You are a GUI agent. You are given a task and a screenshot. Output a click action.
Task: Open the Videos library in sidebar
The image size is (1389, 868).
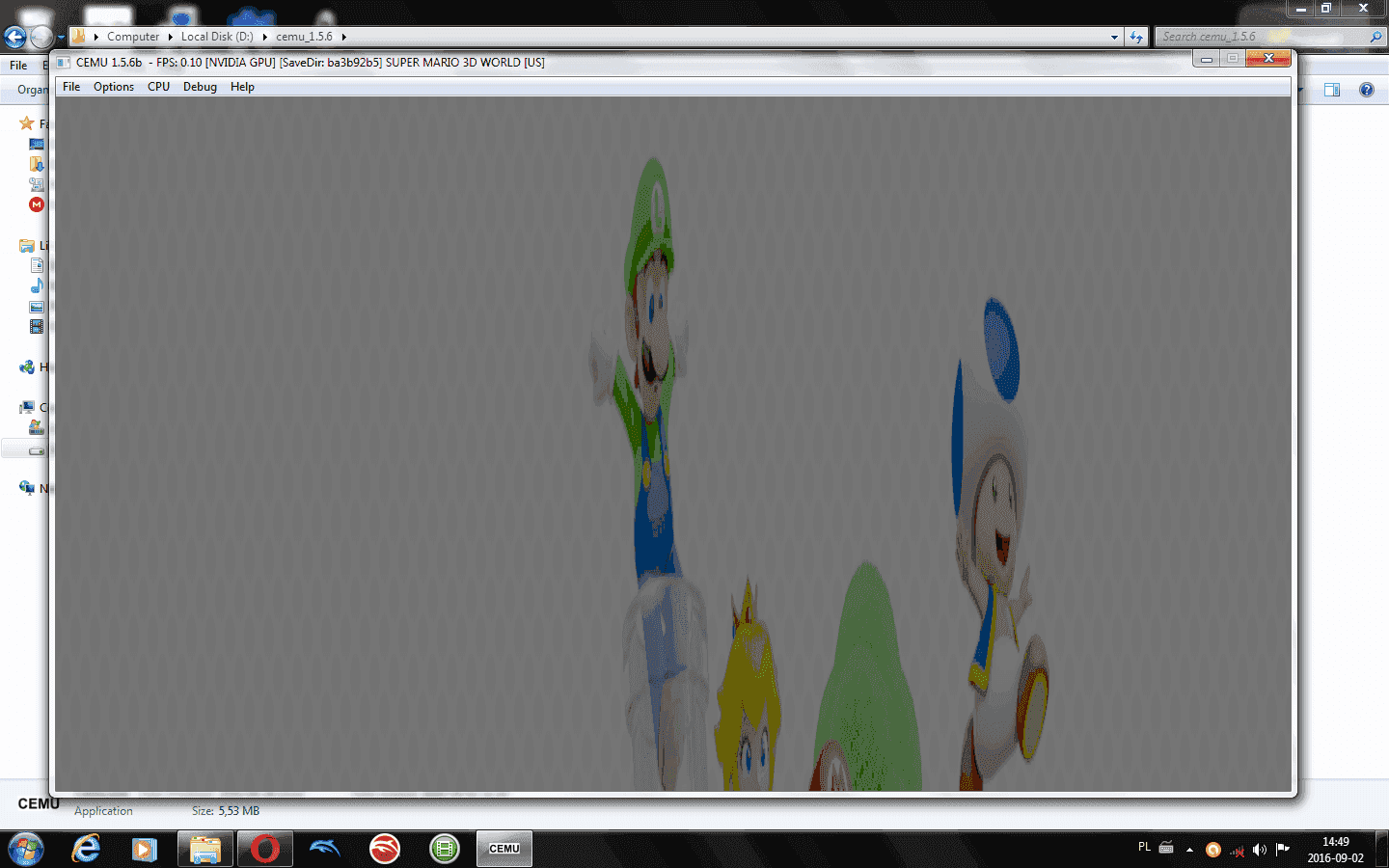(37, 327)
